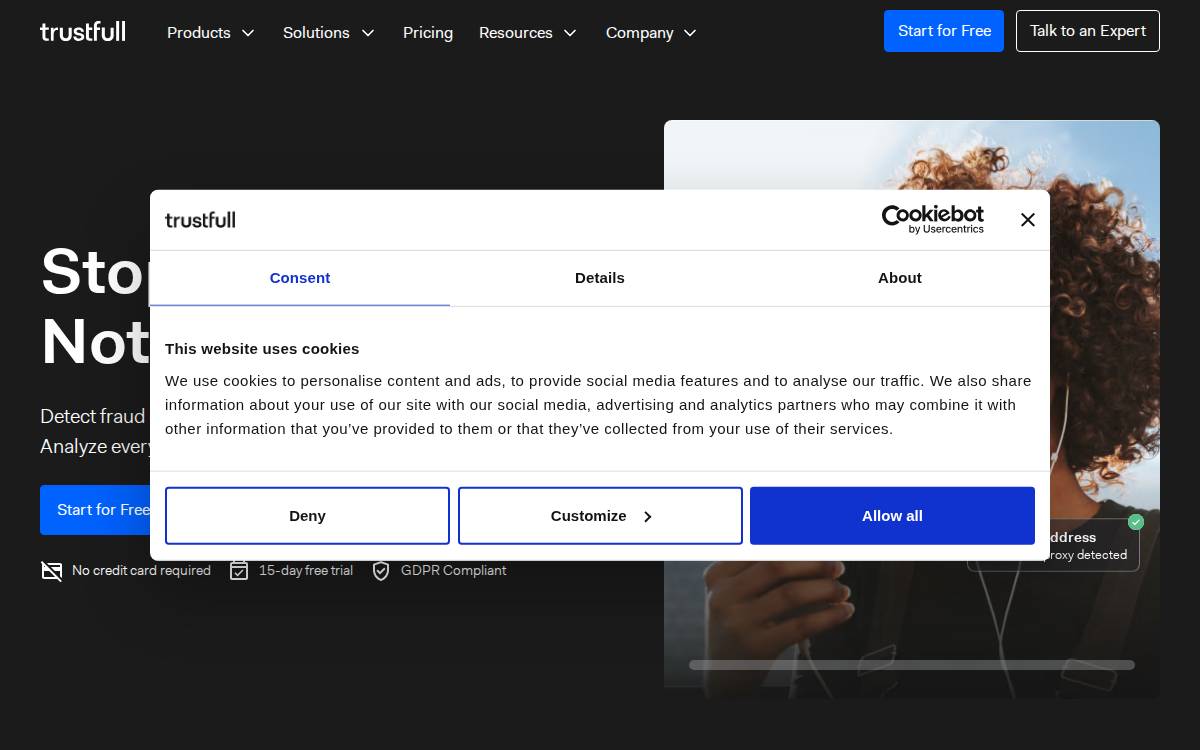Expand the Solutions dropdown menu
The height and width of the screenshot is (750, 1200).
(x=328, y=33)
